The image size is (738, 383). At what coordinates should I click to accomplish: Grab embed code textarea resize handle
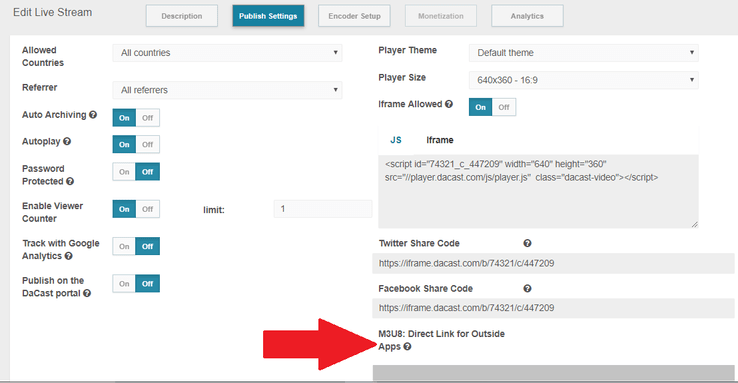tap(695, 224)
